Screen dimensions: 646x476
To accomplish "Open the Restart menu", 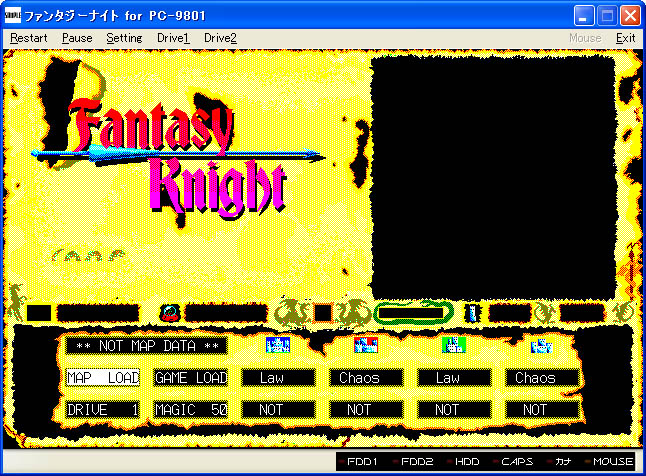I will 28,38.
